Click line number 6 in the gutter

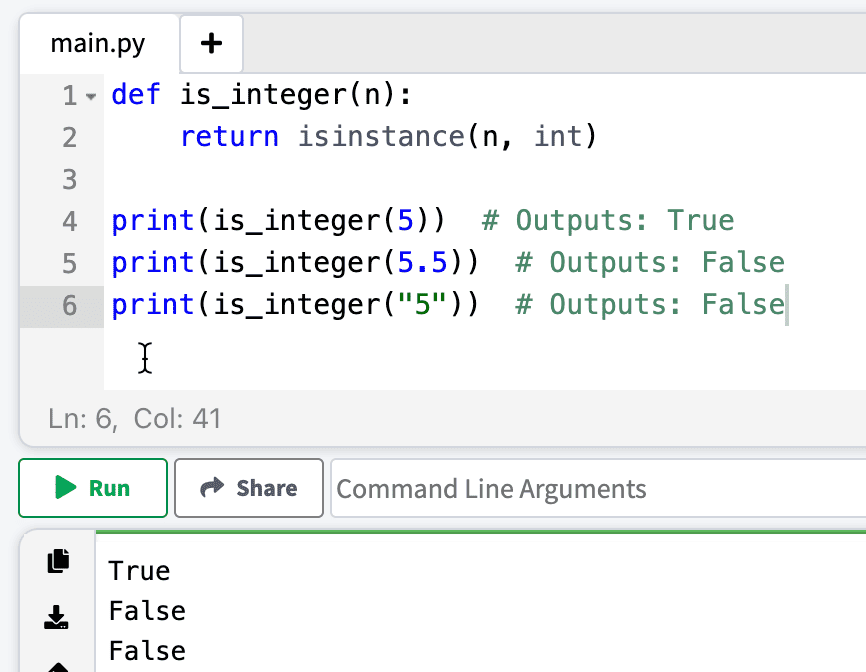click(69, 304)
